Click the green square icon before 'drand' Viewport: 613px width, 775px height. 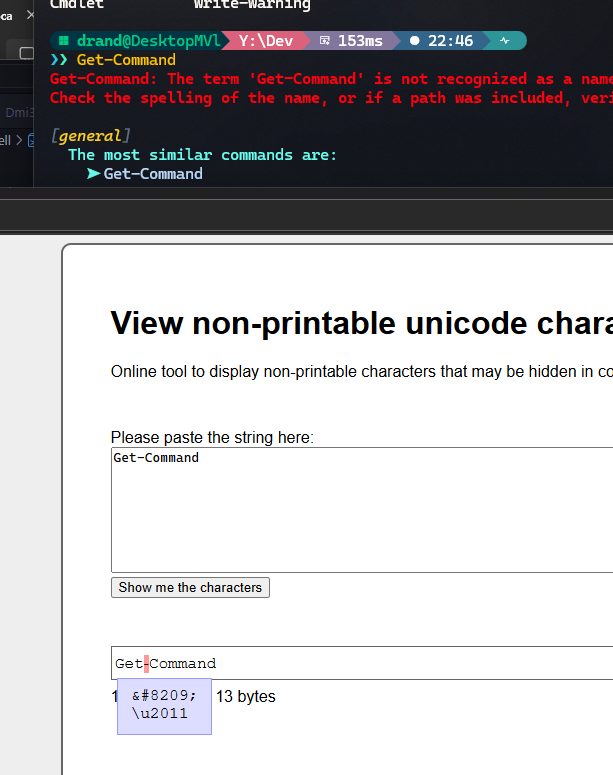pyautogui.click(x=63, y=41)
